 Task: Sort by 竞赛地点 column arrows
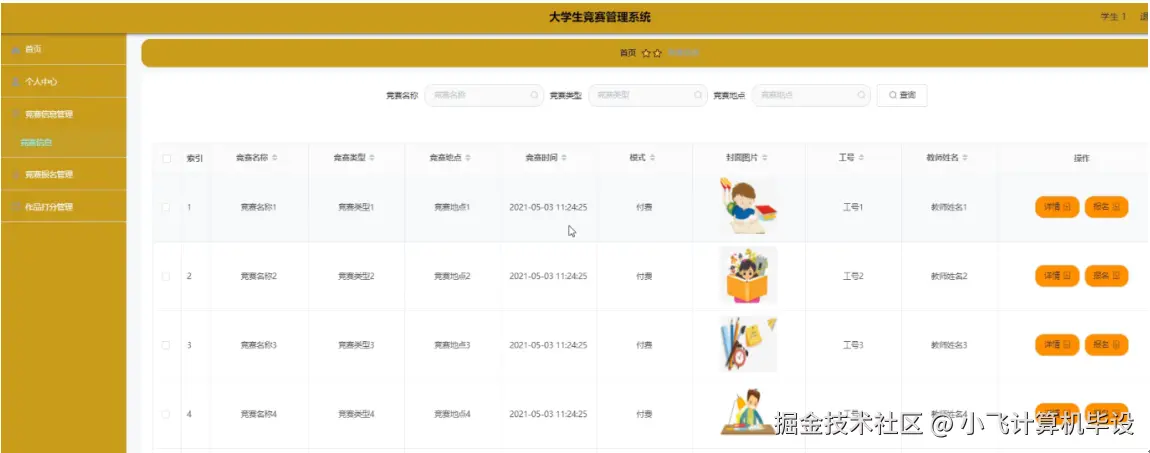pos(468,158)
